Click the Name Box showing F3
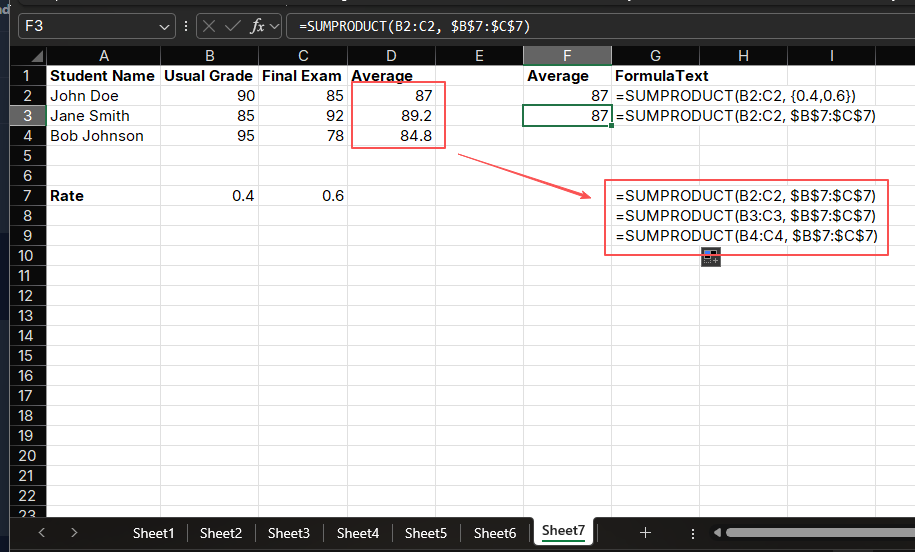Viewport: 915px width, 552px height. (97, 26)
